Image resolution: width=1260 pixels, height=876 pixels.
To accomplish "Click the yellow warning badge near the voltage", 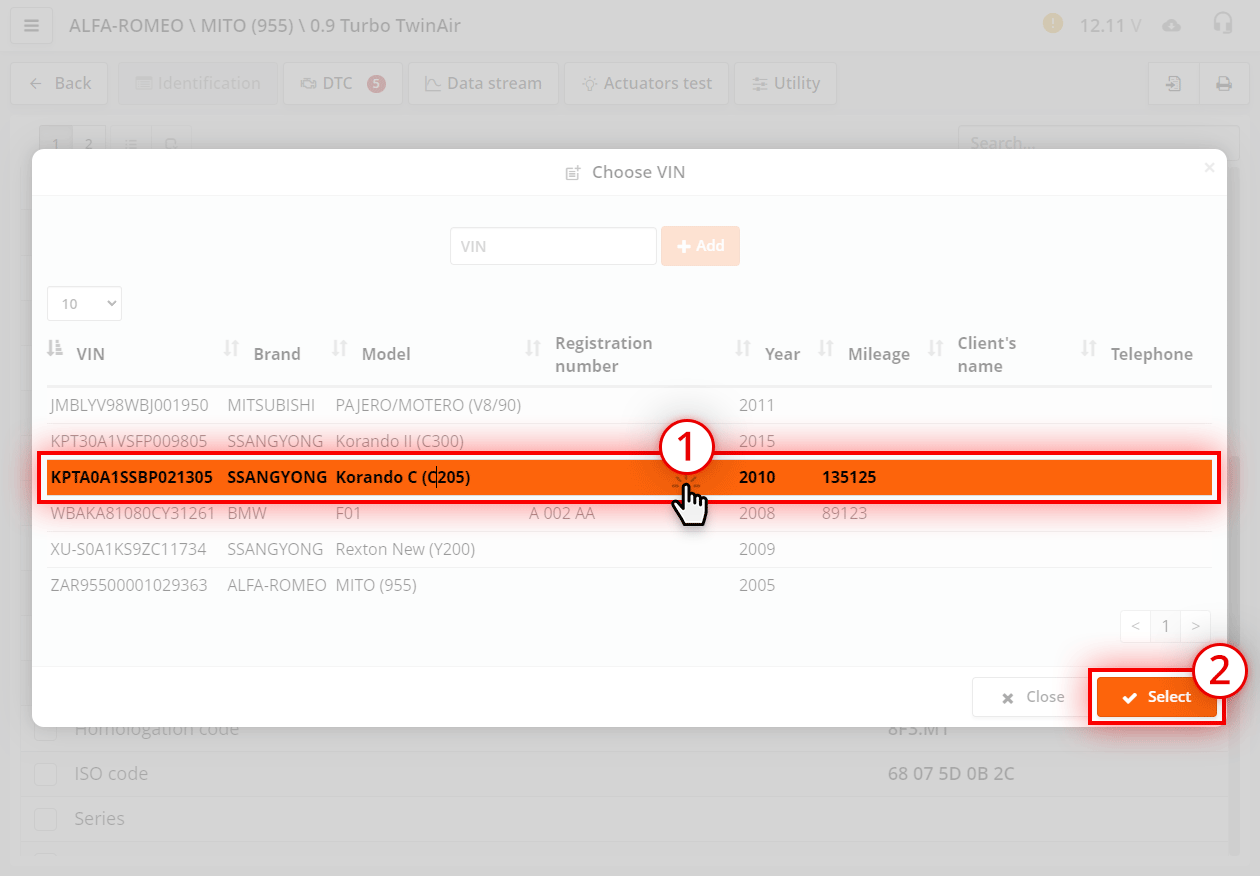I will [x=1052, y=23].
